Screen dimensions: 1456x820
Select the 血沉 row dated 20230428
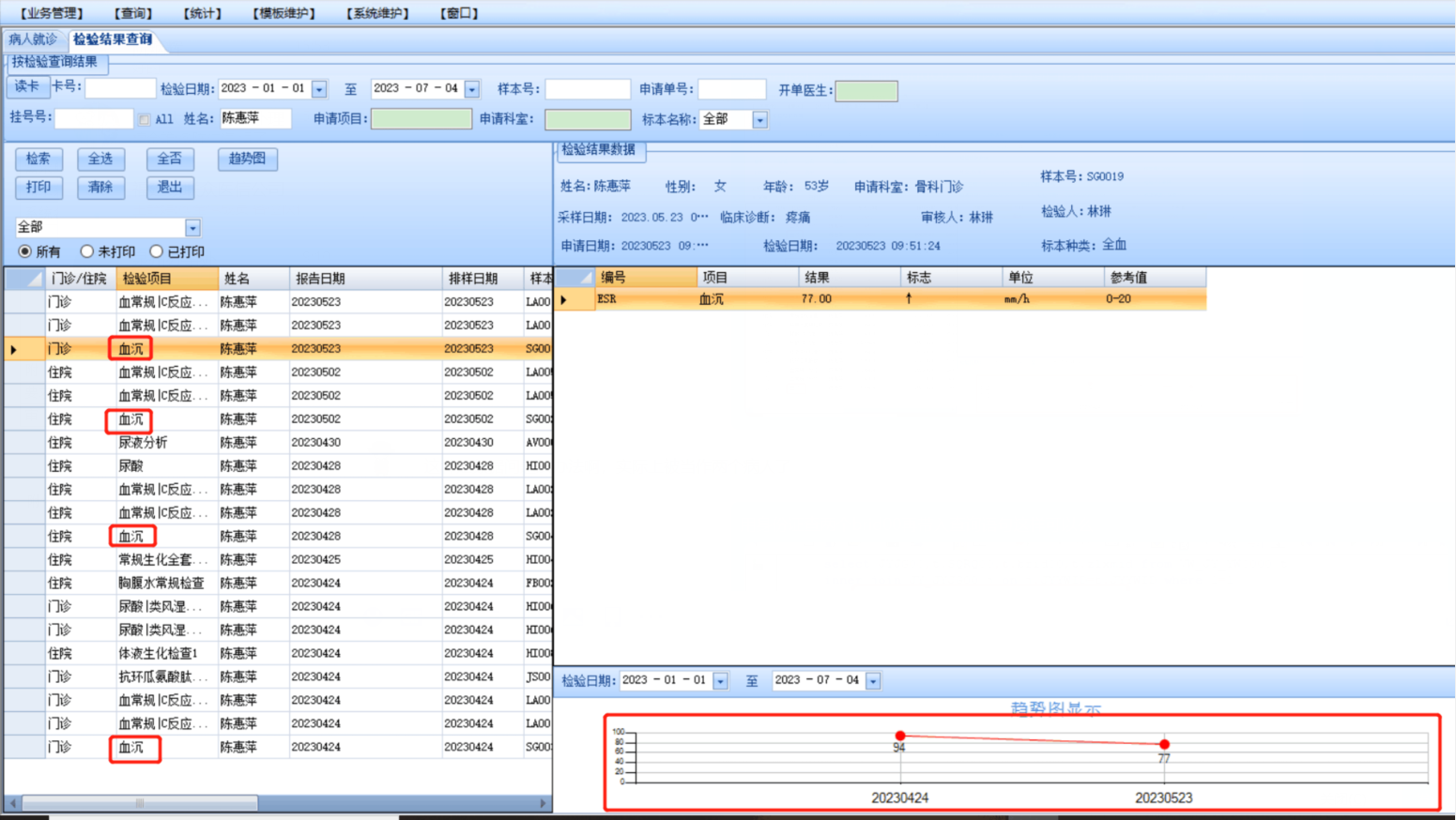(278, 537)
